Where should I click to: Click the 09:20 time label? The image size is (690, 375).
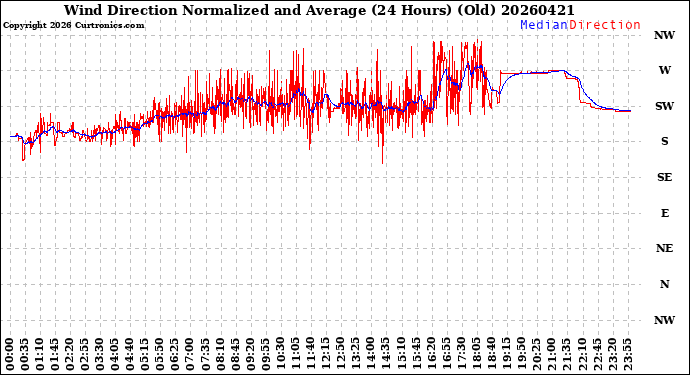[x=251, y=354]
